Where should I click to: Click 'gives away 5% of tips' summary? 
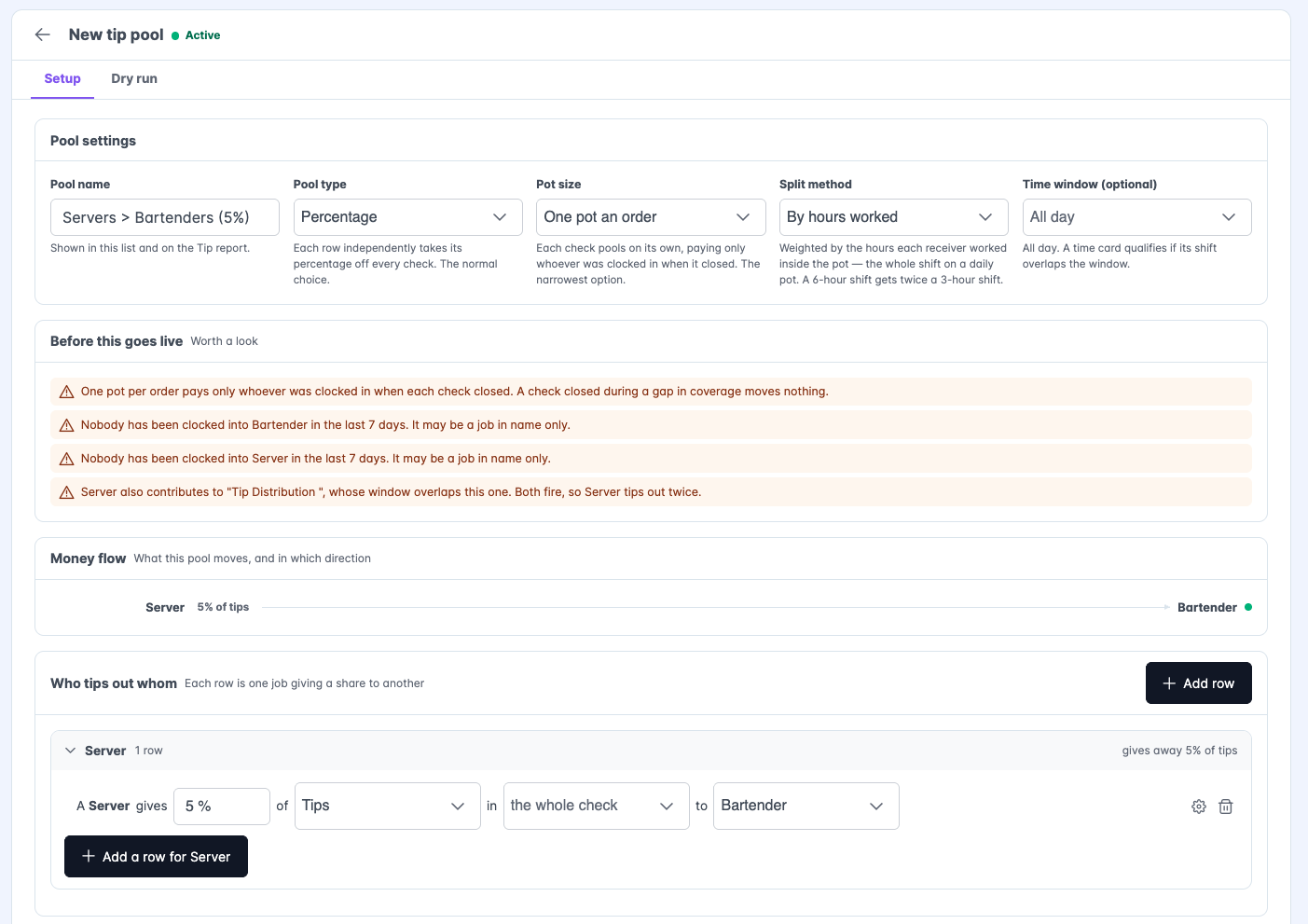coord(1179,751)
